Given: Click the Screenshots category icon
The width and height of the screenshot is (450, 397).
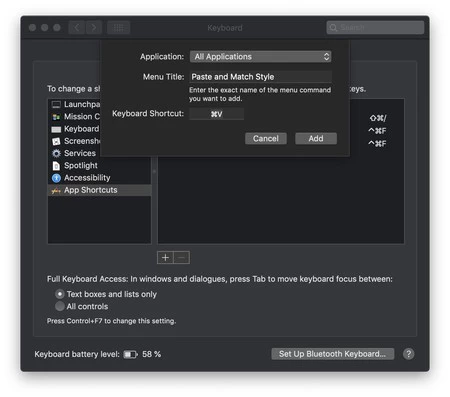Looking at the screenshot, I should (x=56, y=141).
